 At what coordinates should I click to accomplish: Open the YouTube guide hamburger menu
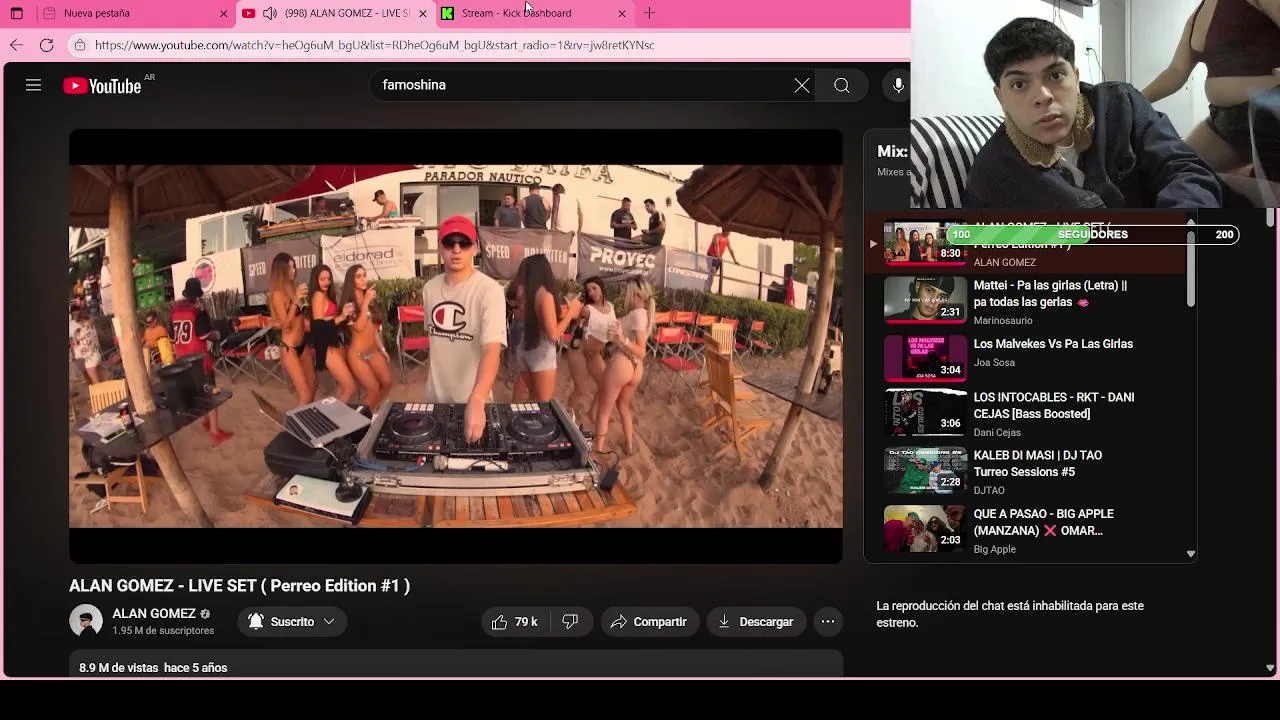[33, 86]
